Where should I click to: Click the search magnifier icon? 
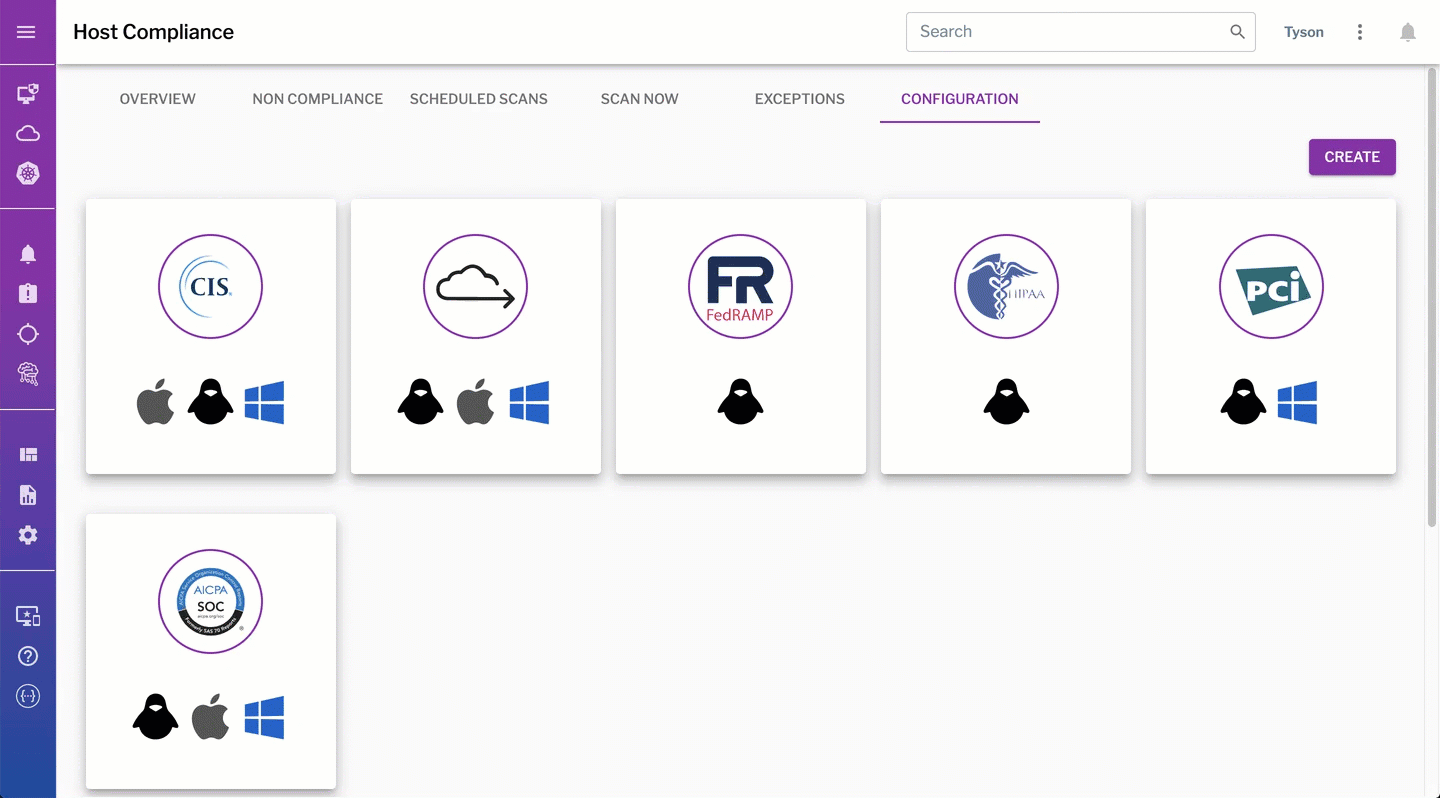pos(1237,32)
